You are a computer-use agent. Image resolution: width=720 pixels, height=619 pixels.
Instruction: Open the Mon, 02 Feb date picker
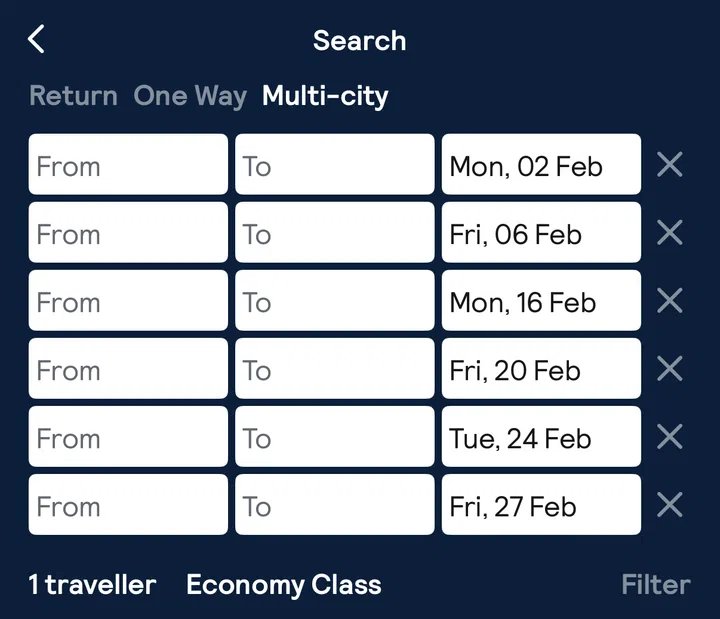click(541, 165)
